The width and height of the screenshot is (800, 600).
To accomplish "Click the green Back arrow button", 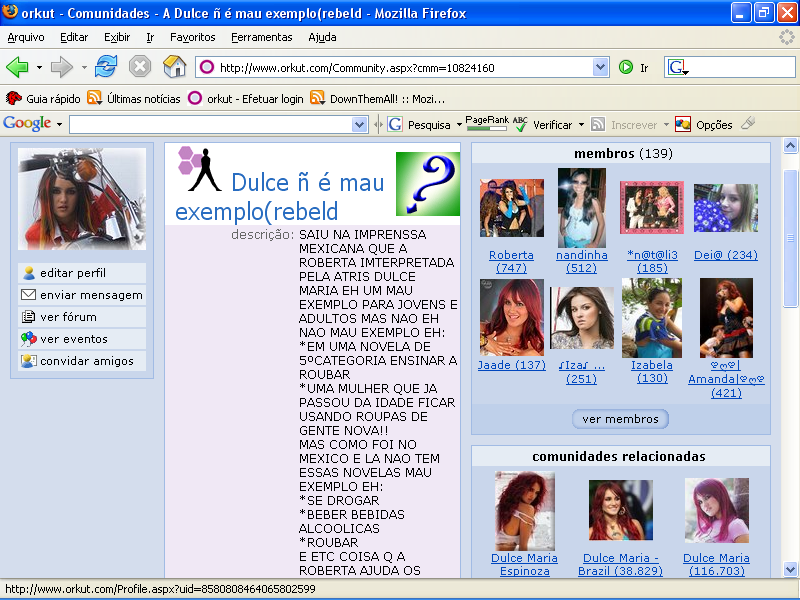I will click(17, 67).
